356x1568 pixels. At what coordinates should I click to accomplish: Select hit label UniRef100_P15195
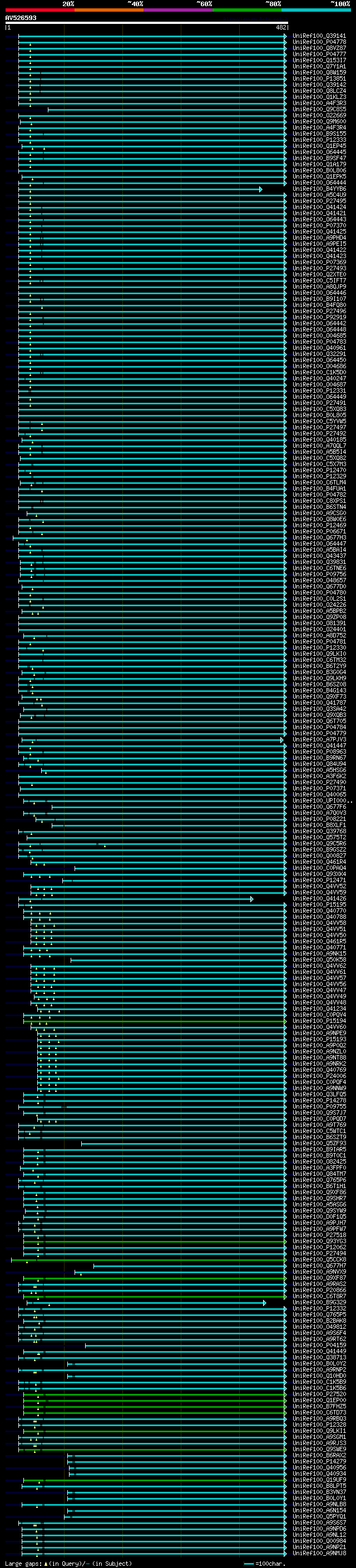[x=319, y=905]
